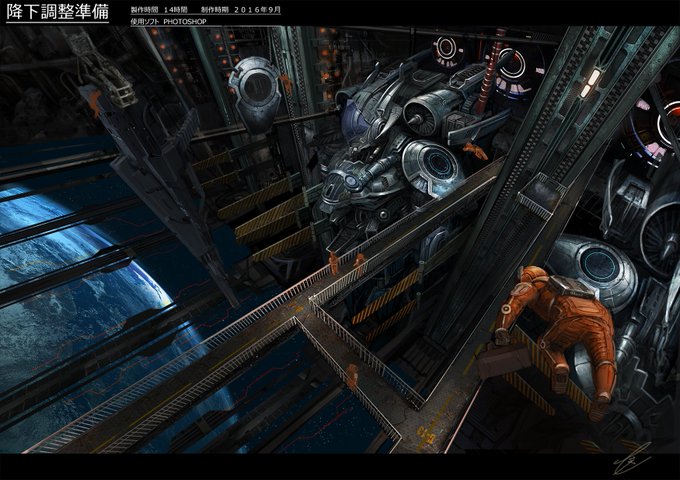Viewport: 680px width, 480px height.
Task: Click the 使用ソフト PHOTOSHOP caption
Action: [x=168, y=21]
